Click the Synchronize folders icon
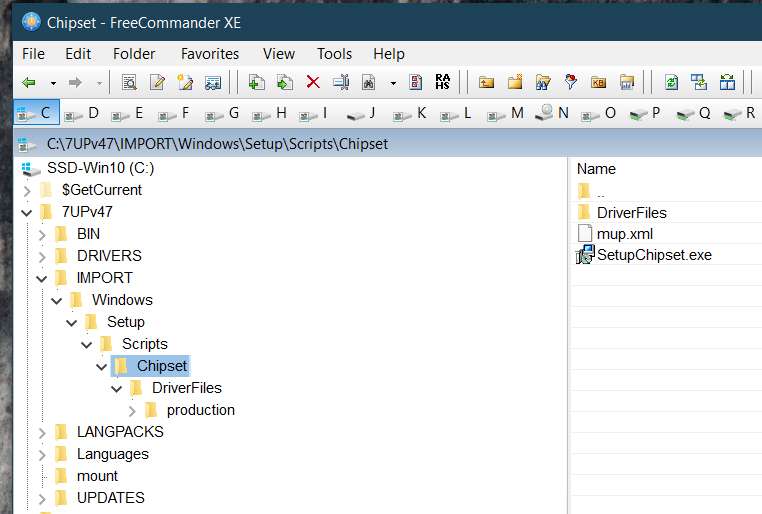 coord(699,82)
